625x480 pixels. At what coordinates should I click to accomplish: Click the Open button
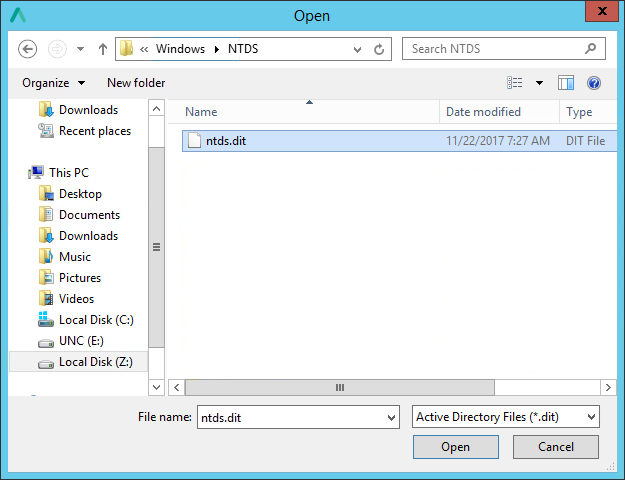(x=456, y=447)
